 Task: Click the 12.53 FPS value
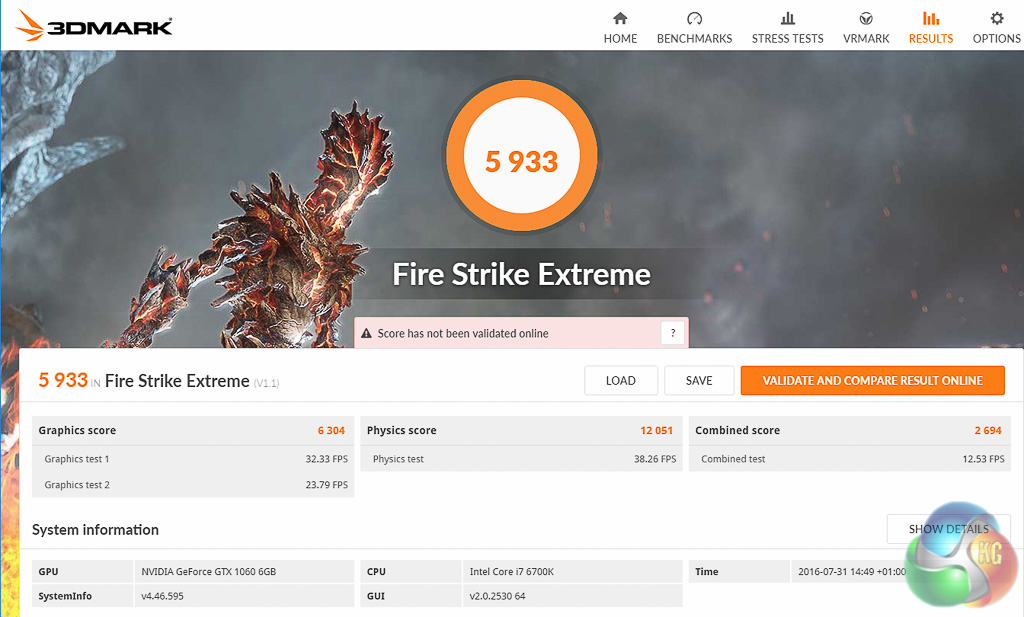[984, 459]
